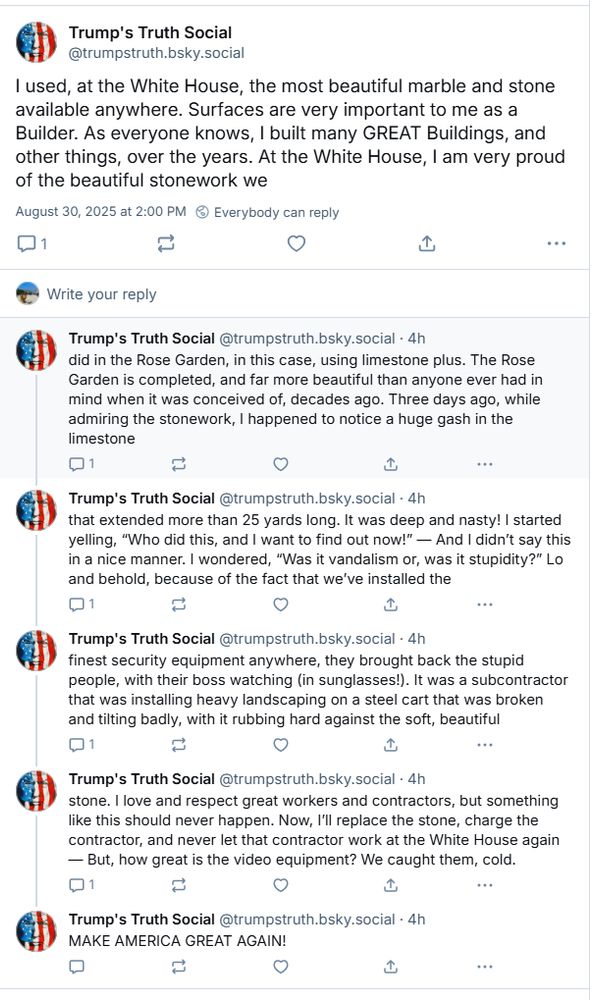596x1000 pixels.
Task: Open Trump's Truth Social profile name at top
Action: pyautogui.click(x=150, y=33)
